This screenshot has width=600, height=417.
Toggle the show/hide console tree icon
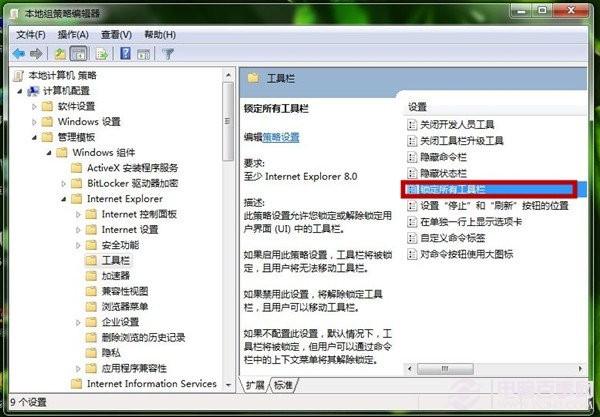[78, 54]
